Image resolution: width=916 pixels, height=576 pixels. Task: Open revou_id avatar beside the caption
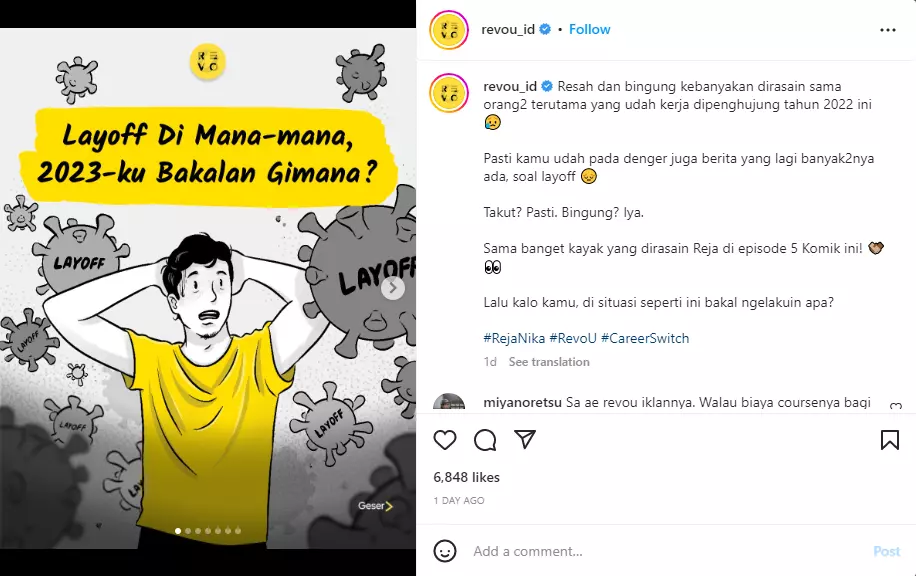(449, 93)
